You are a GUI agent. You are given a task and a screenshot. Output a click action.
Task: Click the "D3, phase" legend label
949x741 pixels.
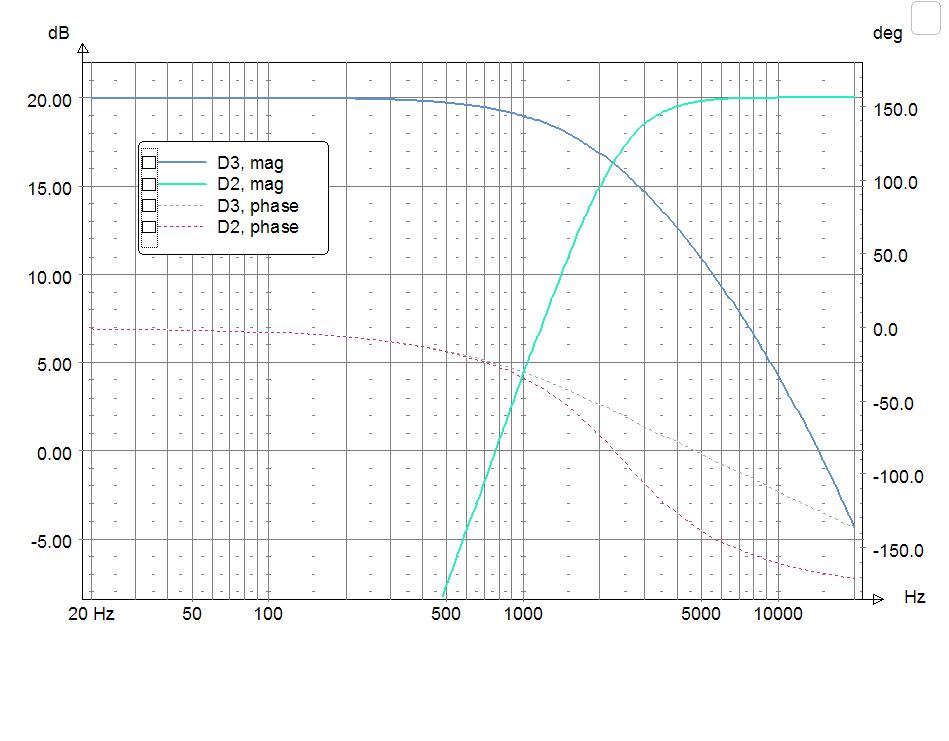coord(258,206)
